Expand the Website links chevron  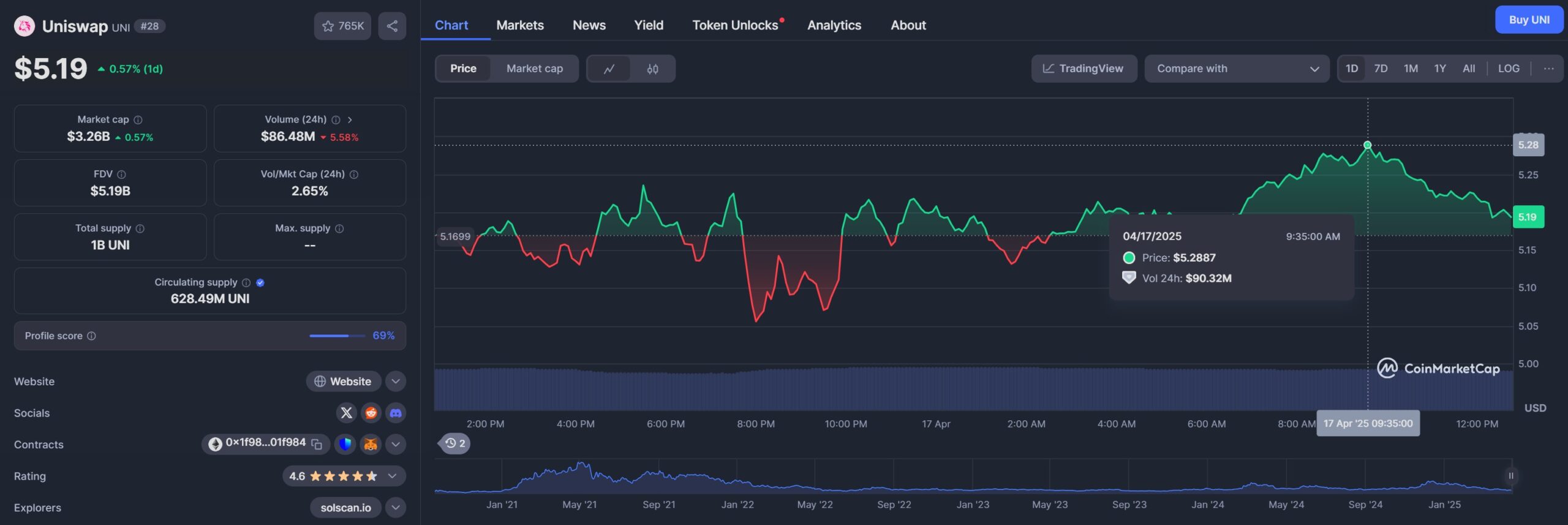[396, 381]
